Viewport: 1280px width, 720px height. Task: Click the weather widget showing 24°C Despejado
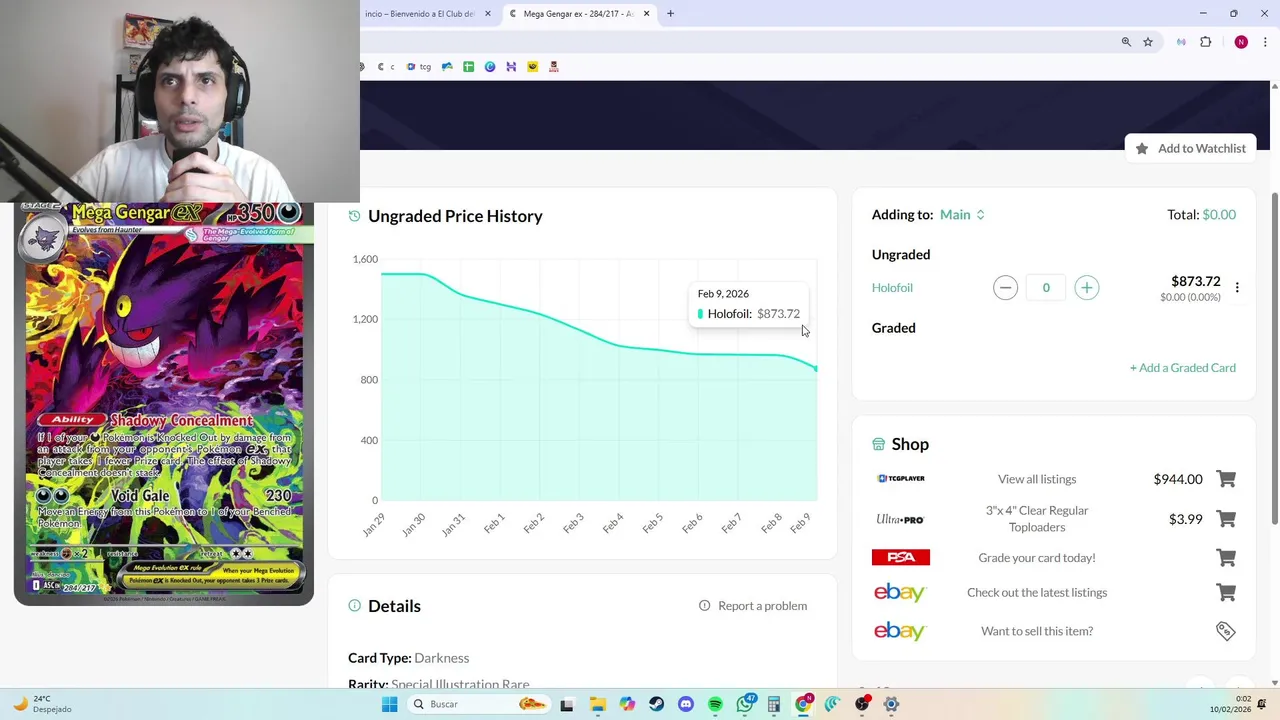pos(42,704)
